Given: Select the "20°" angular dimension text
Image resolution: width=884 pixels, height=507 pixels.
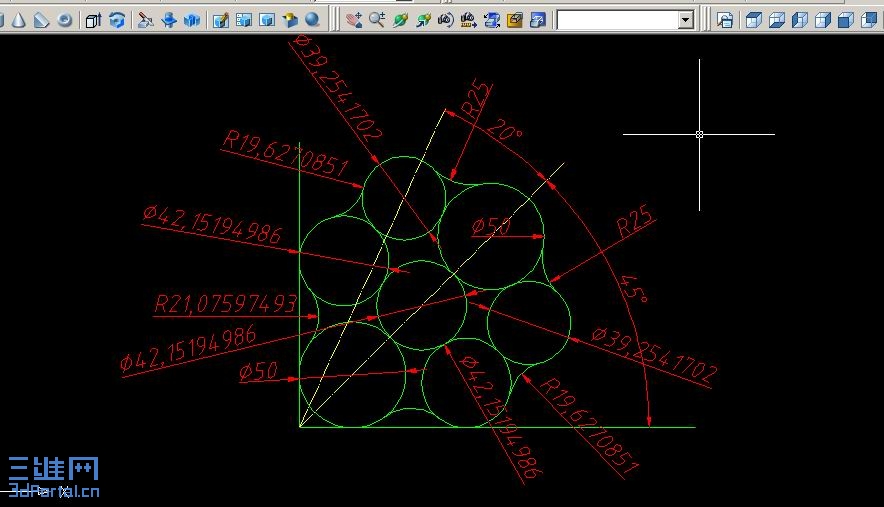Looking at the screenshot, I should click(505, 130).
